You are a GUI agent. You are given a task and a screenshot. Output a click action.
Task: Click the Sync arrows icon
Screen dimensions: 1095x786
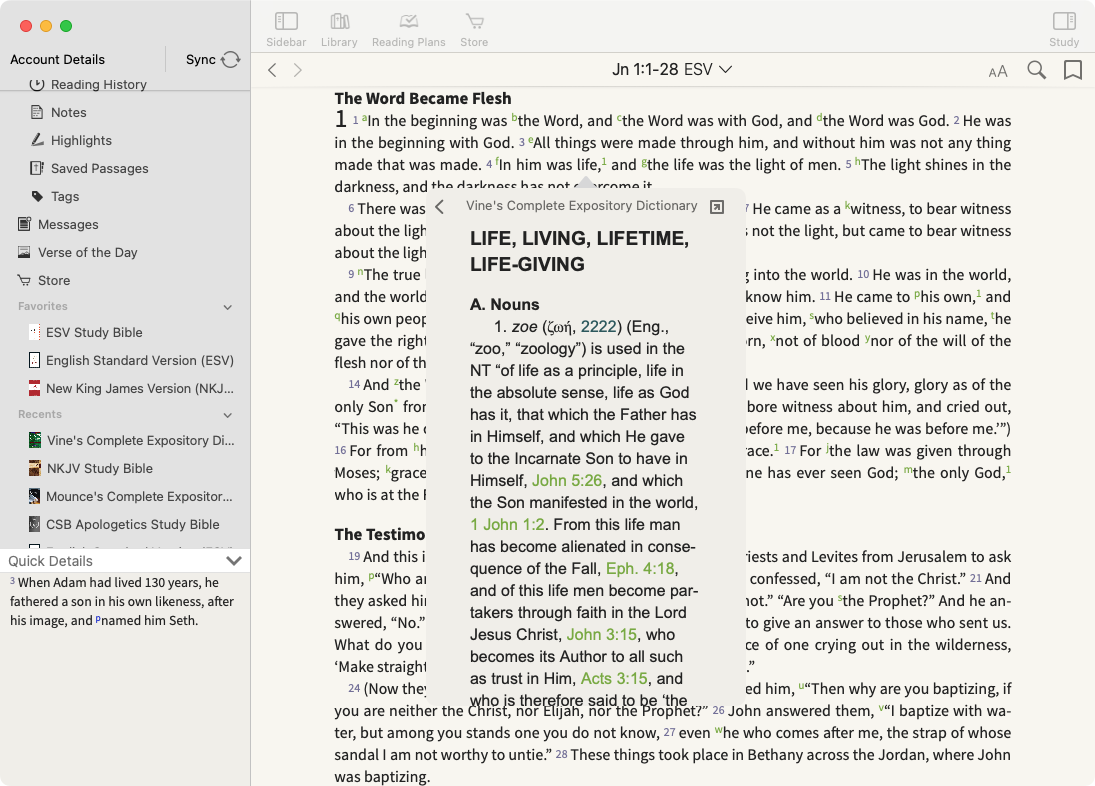pyautogui.click(x=230, y=59)
